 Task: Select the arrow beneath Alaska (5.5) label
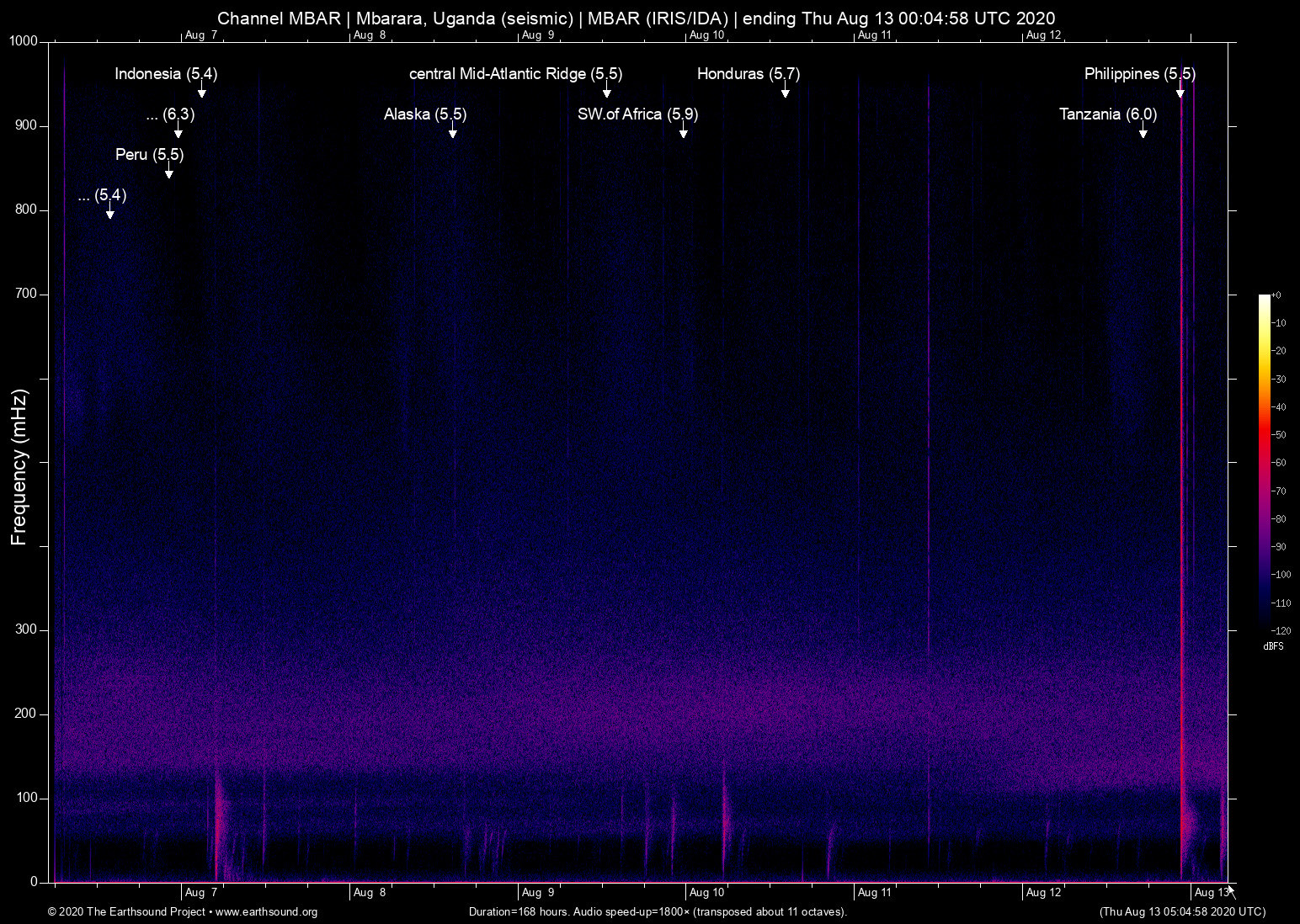(453, 132)
